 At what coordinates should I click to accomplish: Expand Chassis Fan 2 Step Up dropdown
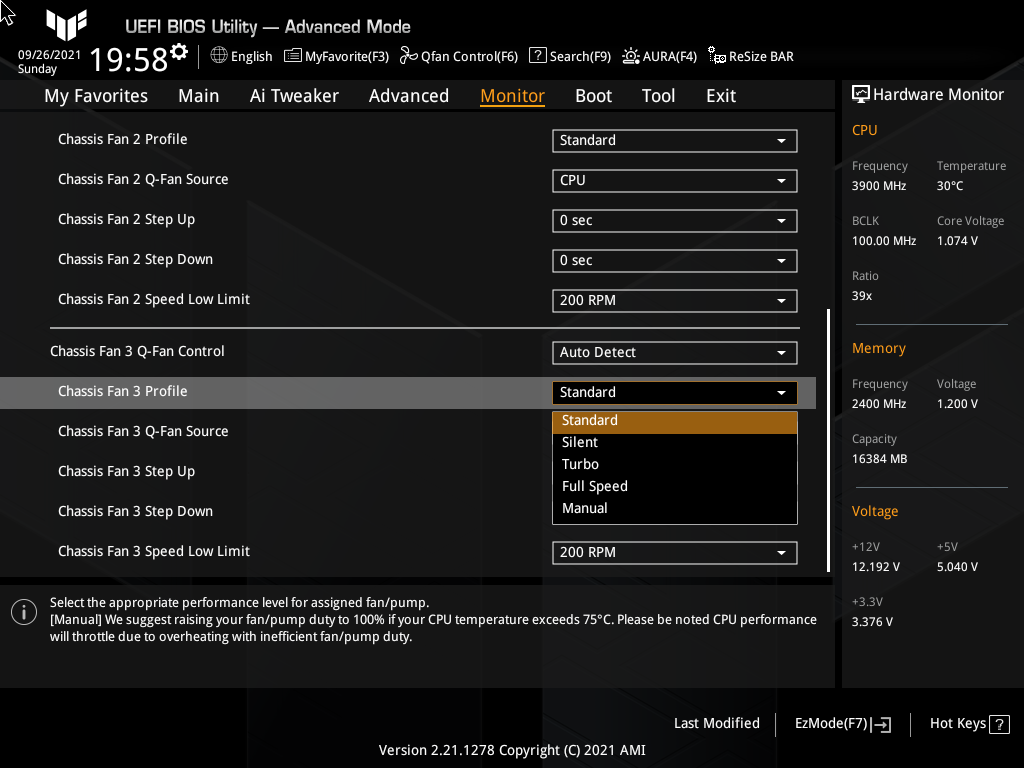point(675,221)
